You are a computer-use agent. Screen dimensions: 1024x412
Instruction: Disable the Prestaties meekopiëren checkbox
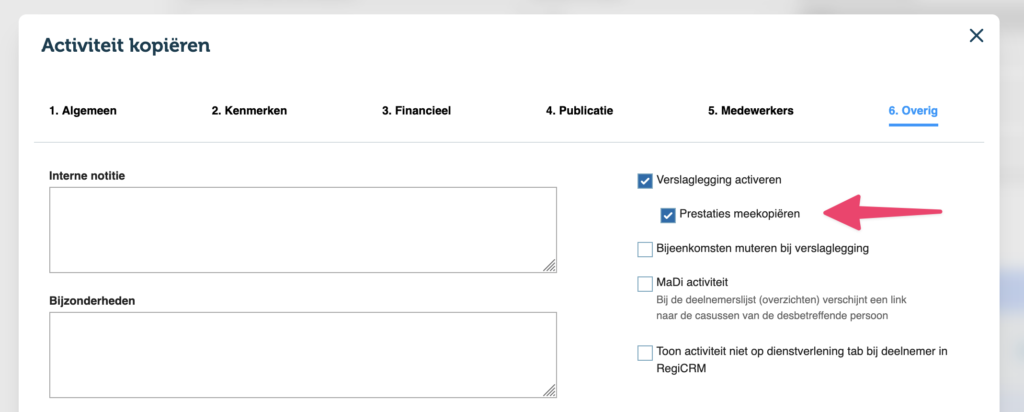(x=668, y=214)
